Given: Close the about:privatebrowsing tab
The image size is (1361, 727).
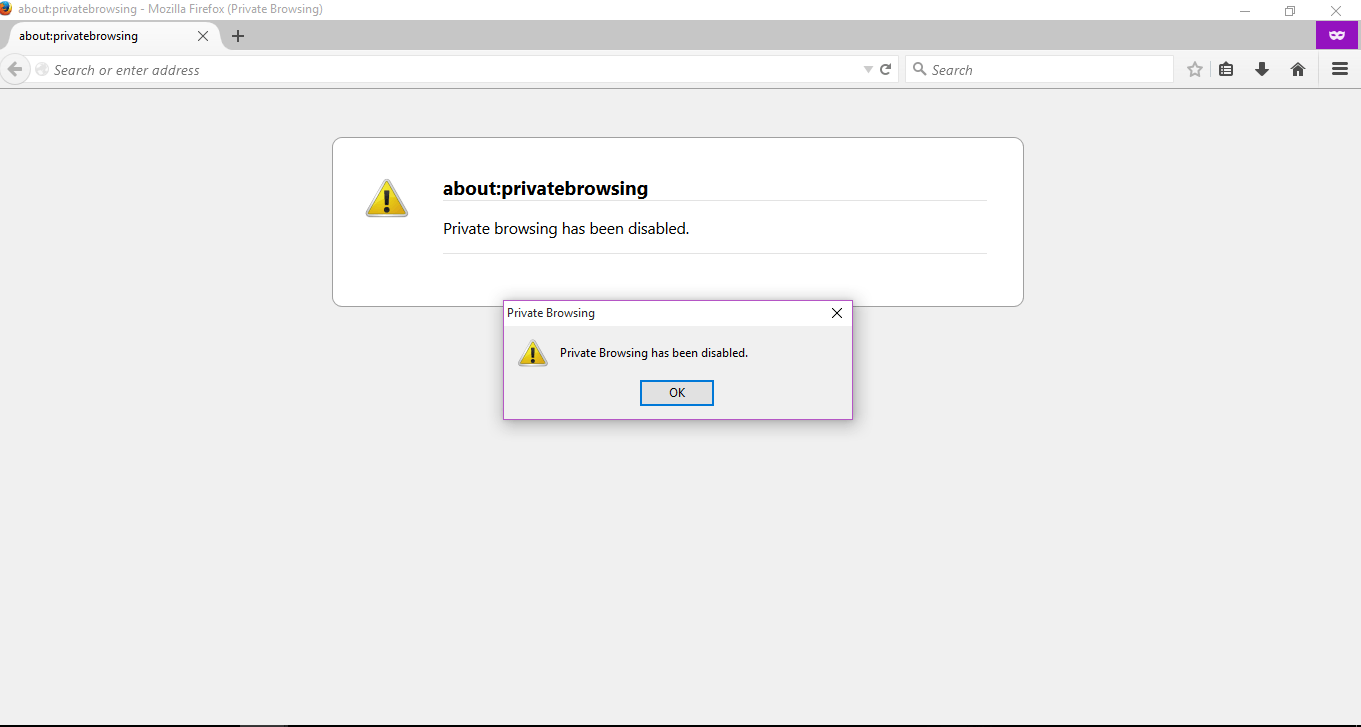Looking at the screenshot, I should click(203, 36).
